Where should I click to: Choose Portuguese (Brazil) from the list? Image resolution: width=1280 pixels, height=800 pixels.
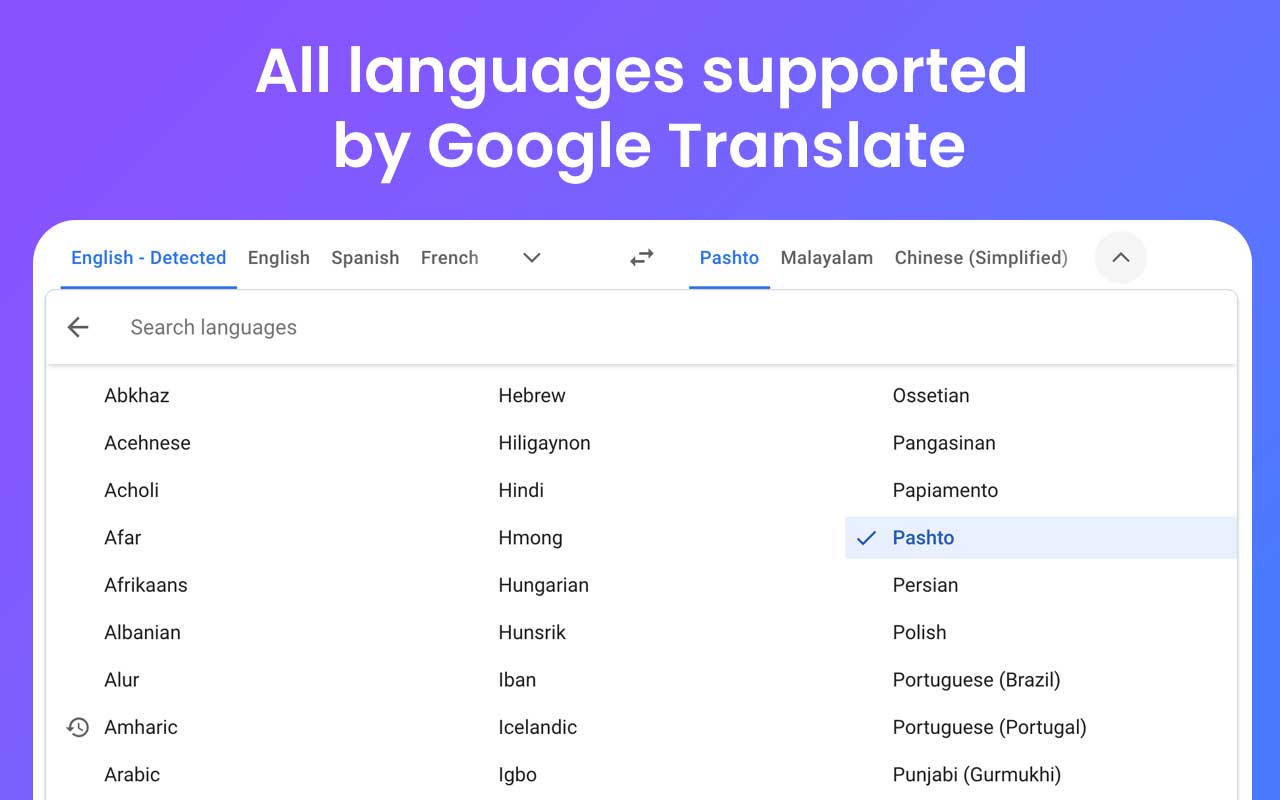click(977, 680)
